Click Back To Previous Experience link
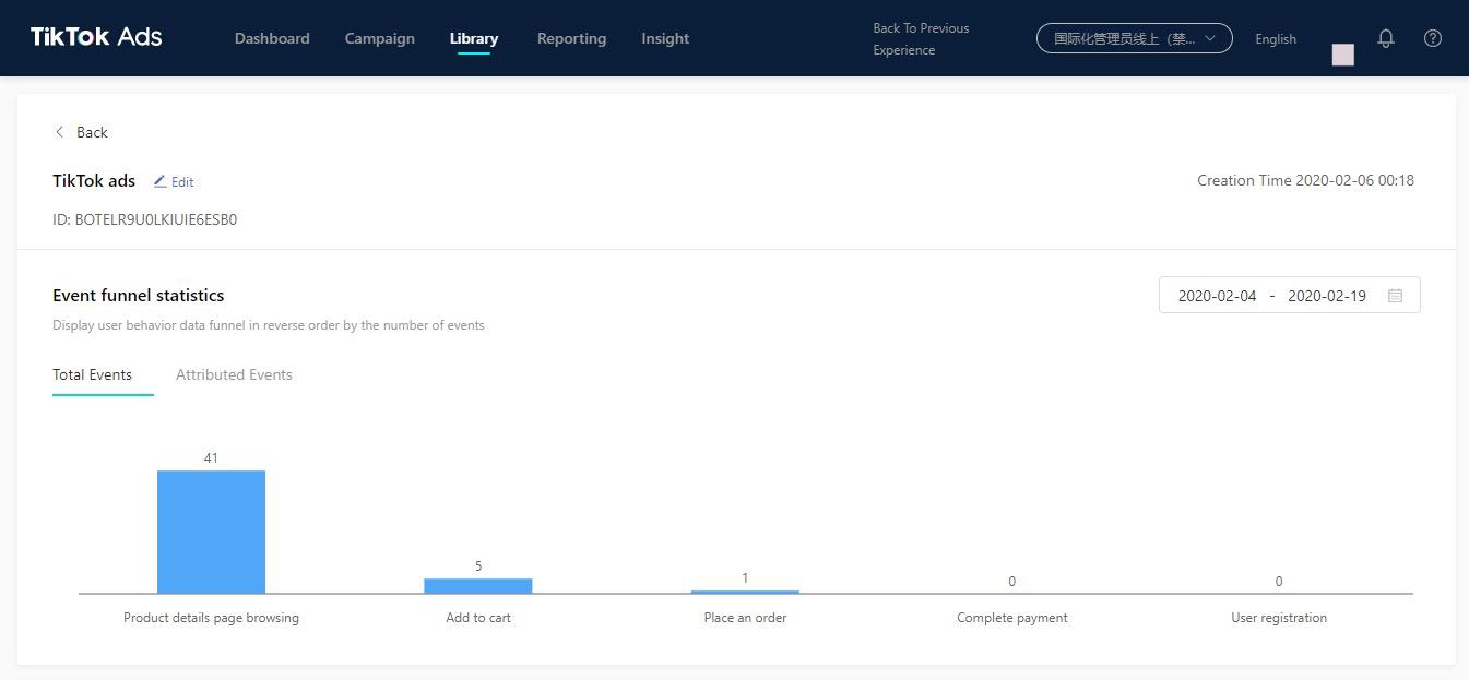The height and width of the screenshot is (680, 1469). click(921, 39)
